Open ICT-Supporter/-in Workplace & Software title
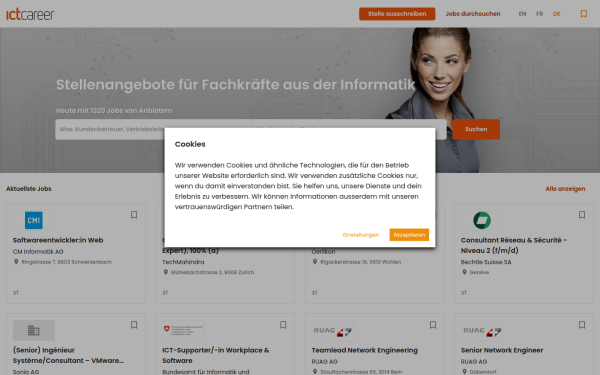 pos(215,355)
